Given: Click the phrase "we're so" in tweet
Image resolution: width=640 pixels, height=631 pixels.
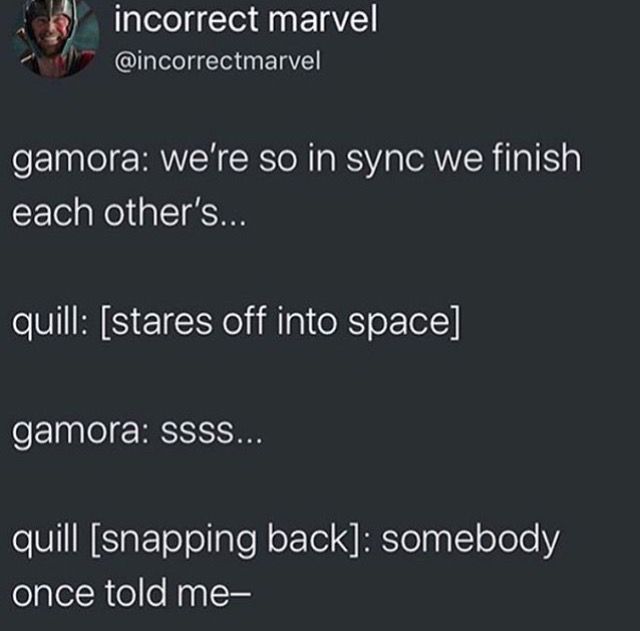Looking at the screenshot, I should pos(229,159).
